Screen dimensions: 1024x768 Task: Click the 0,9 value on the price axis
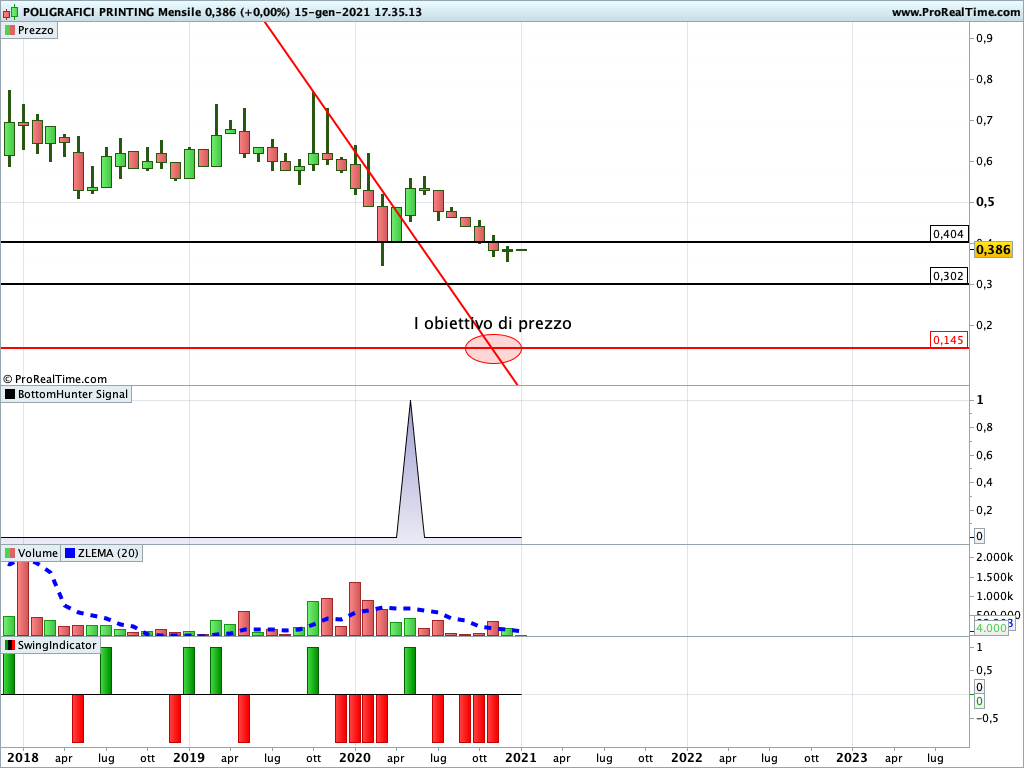(984, 38)
